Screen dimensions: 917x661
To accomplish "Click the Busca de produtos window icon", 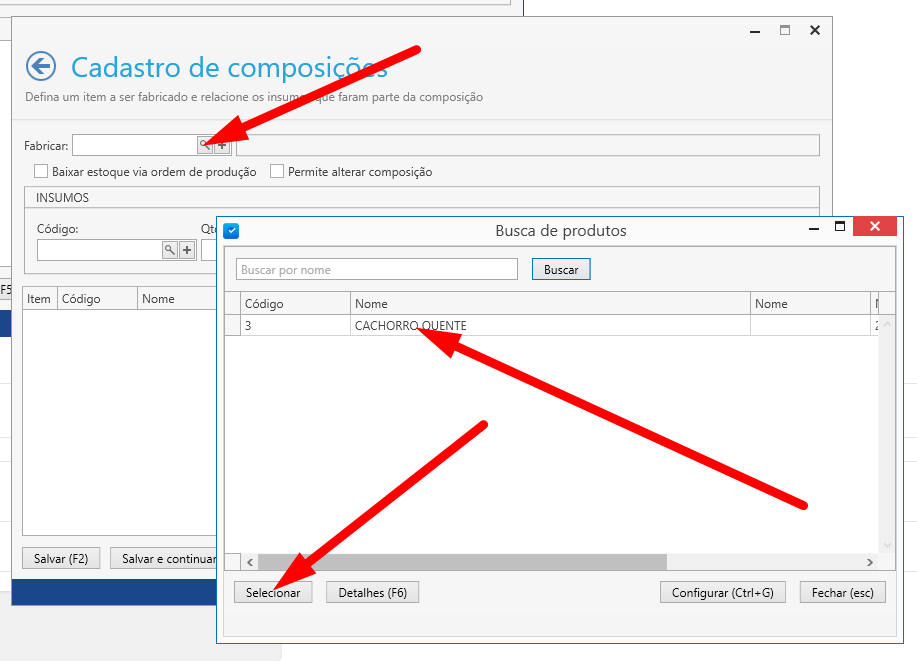I will point(231,231).
